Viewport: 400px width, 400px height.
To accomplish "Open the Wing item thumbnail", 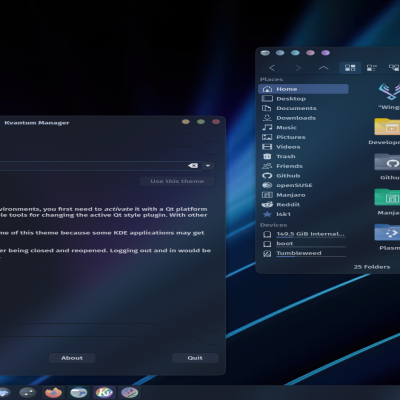I will pyautogui.click(x=389, y=92).
